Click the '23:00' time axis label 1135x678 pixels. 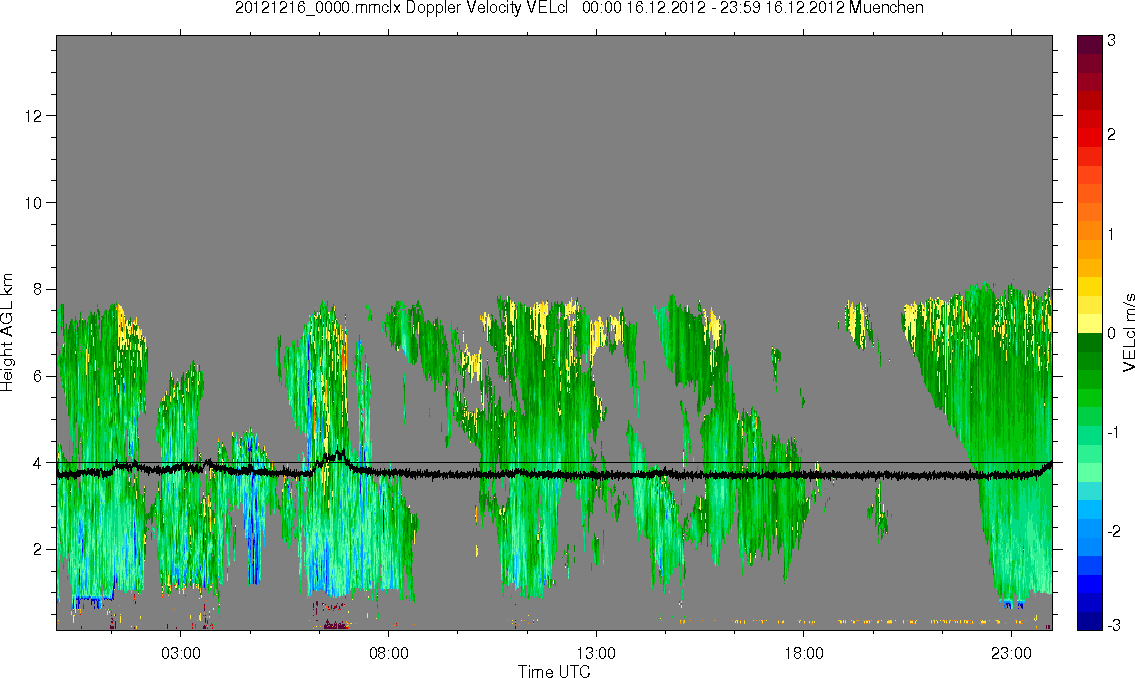1011,653
